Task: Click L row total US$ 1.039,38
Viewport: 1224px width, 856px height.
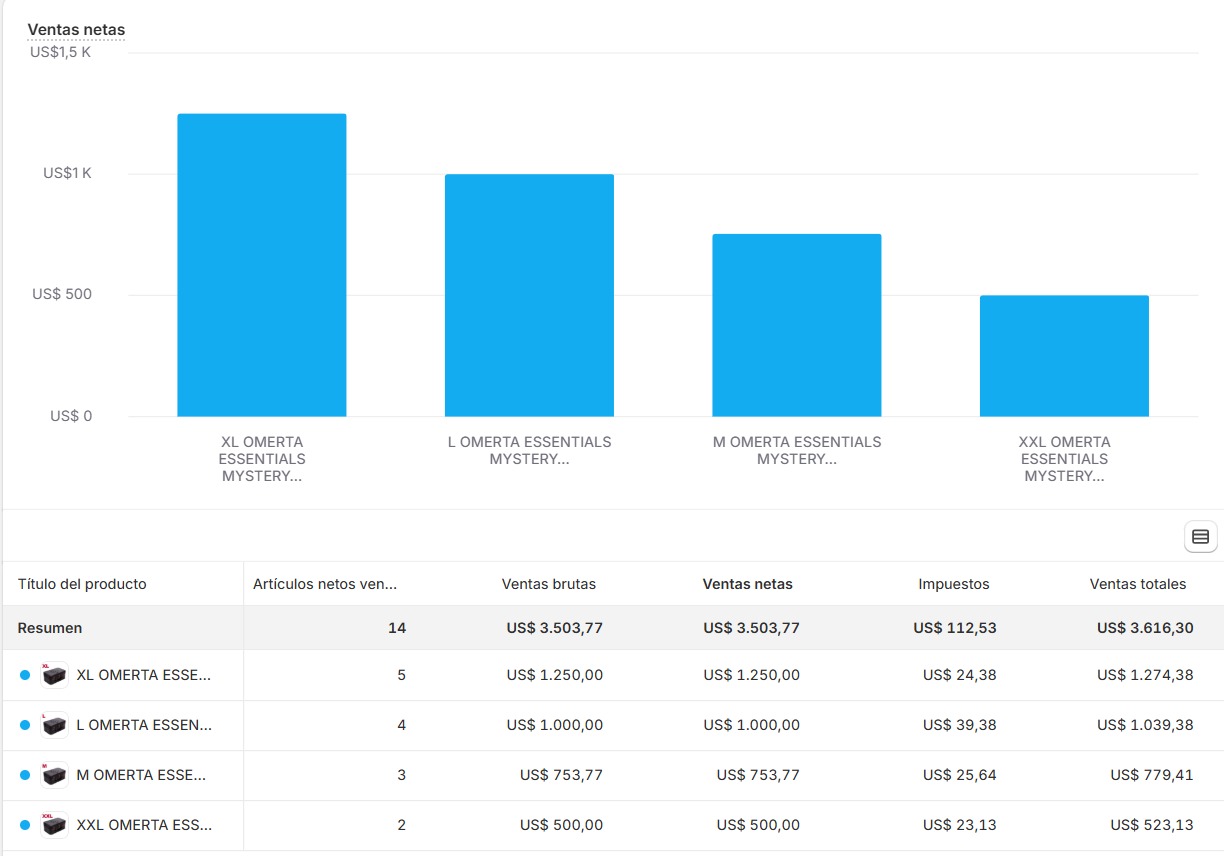Action: pos(1145,725)
